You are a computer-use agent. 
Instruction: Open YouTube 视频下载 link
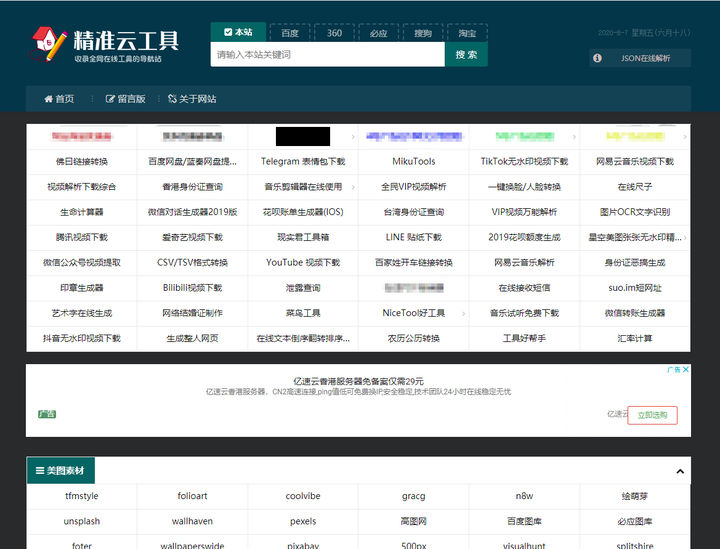coord(303,263)
